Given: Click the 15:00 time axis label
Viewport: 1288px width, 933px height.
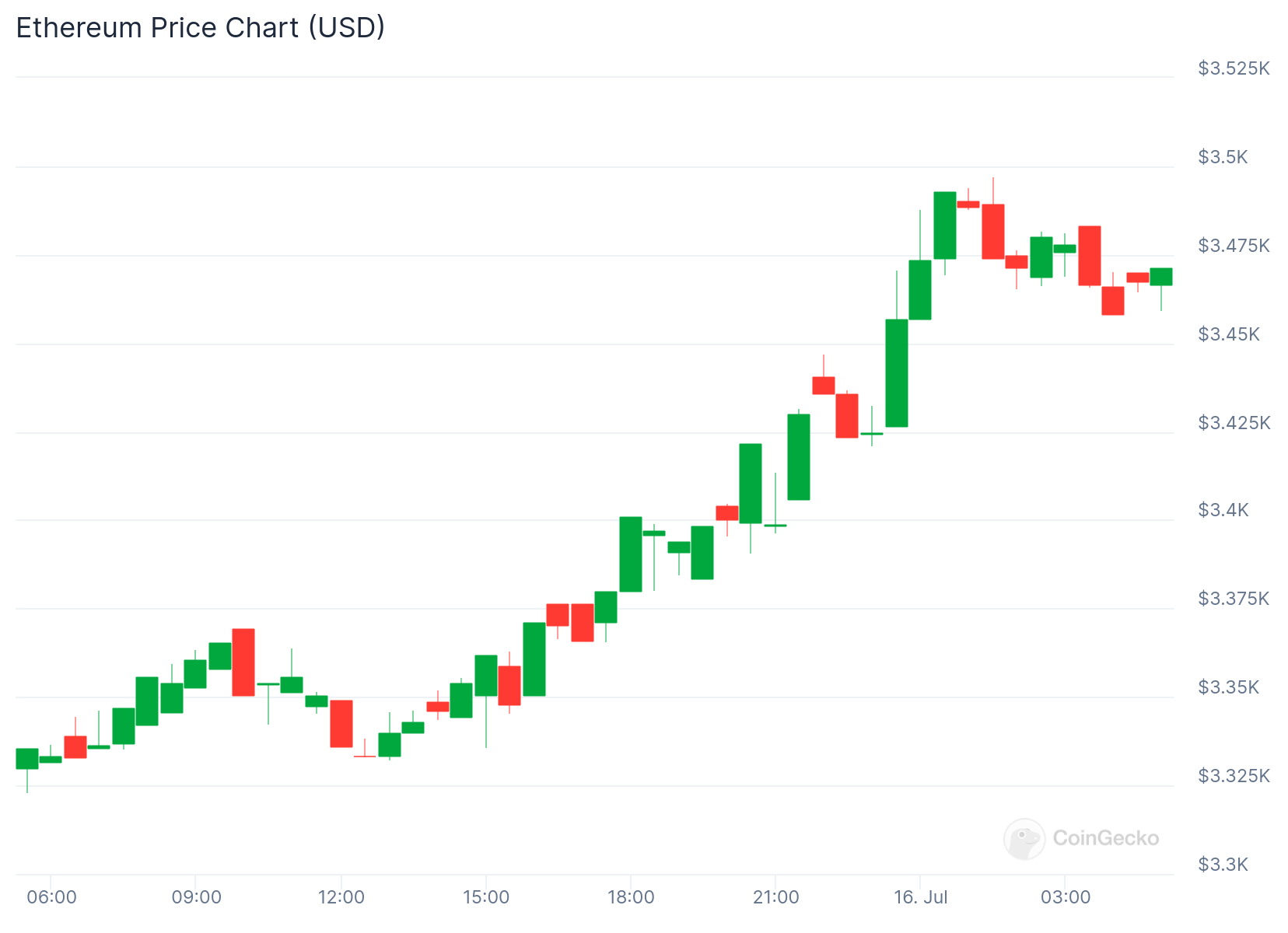Looking at the screenshot, I should pyautogui.click(x=486, y=897).
